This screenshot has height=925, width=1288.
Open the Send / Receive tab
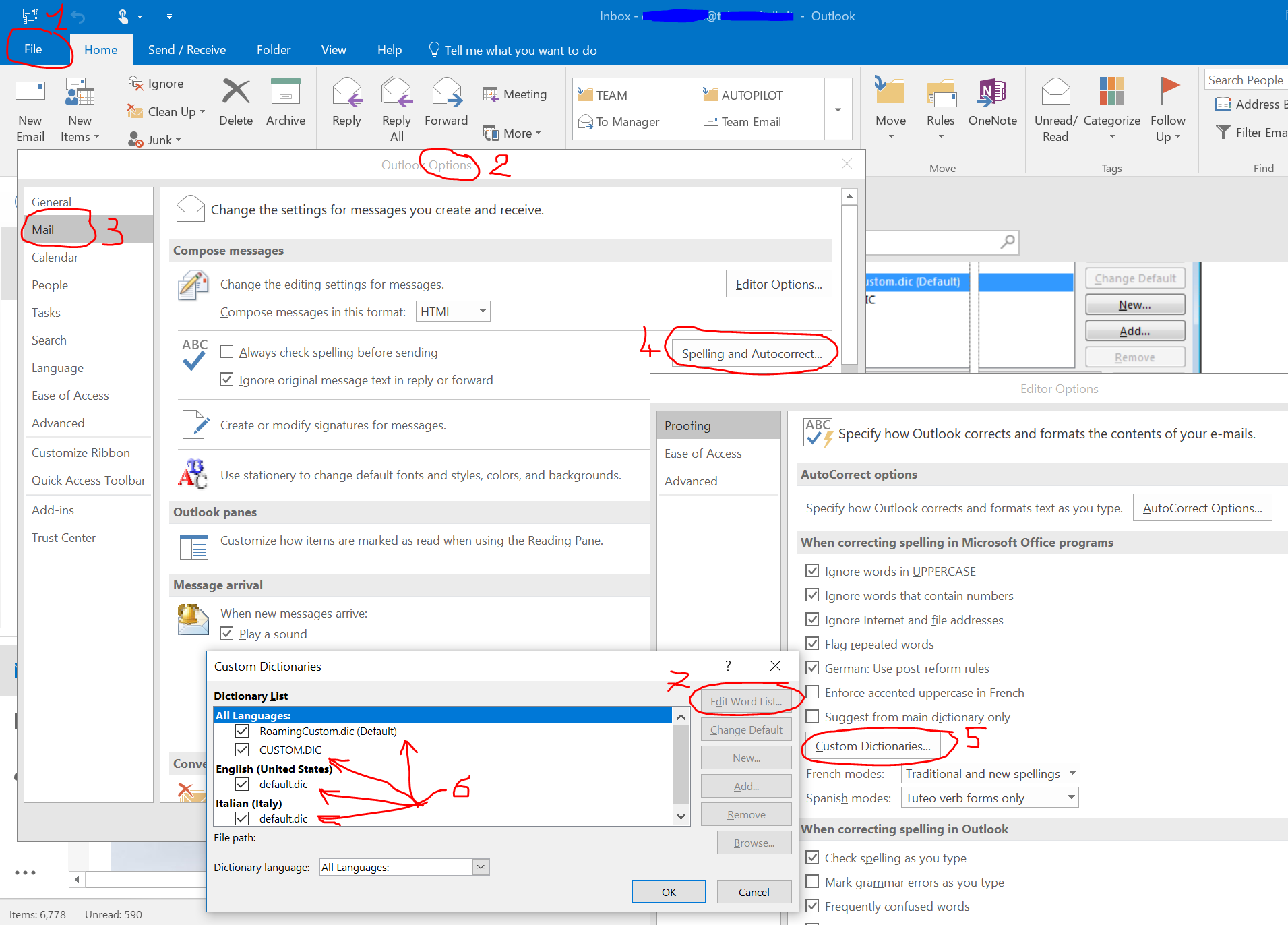(187, 50)
